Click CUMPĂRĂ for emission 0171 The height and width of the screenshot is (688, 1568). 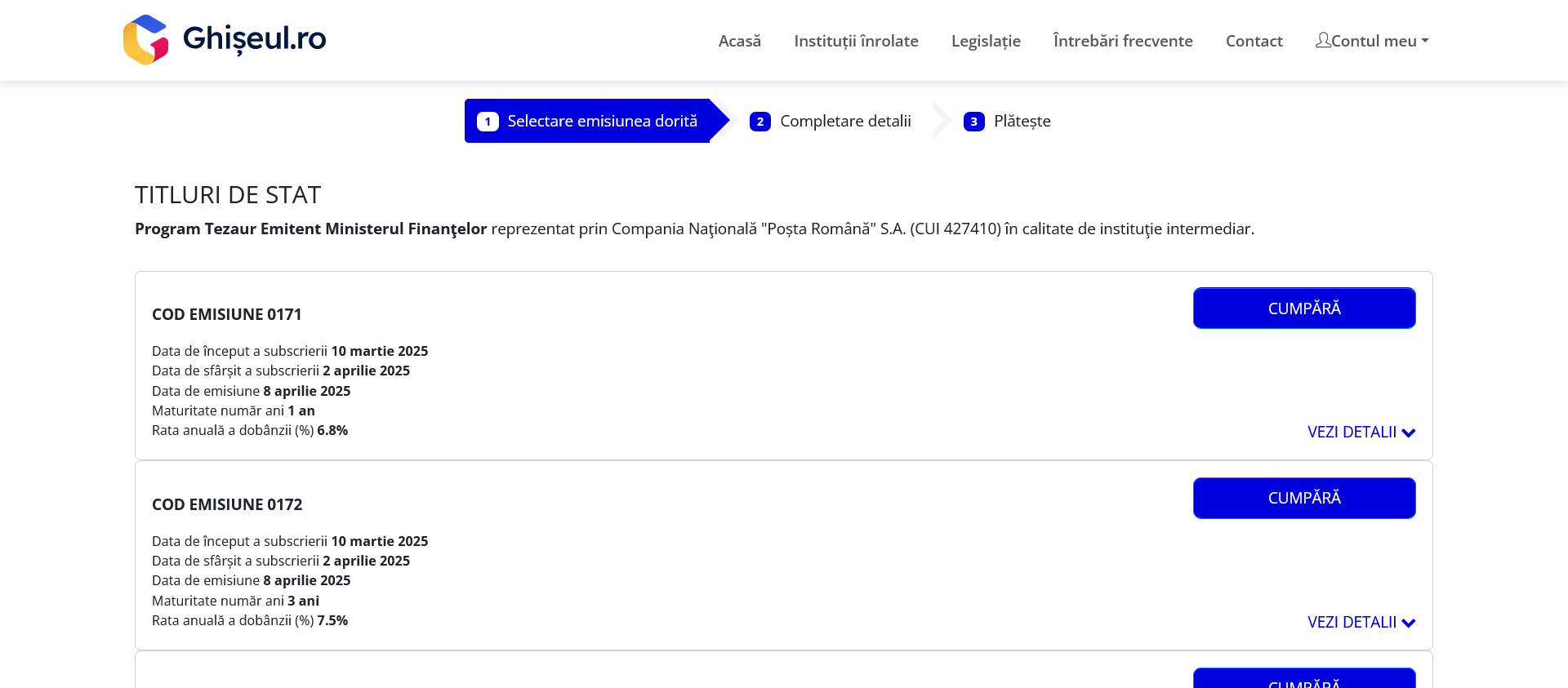[1304, 308]
